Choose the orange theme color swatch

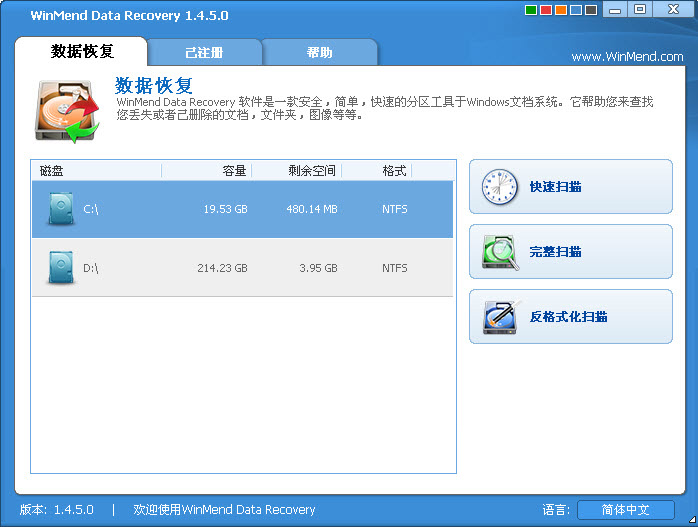click(560, 10)
